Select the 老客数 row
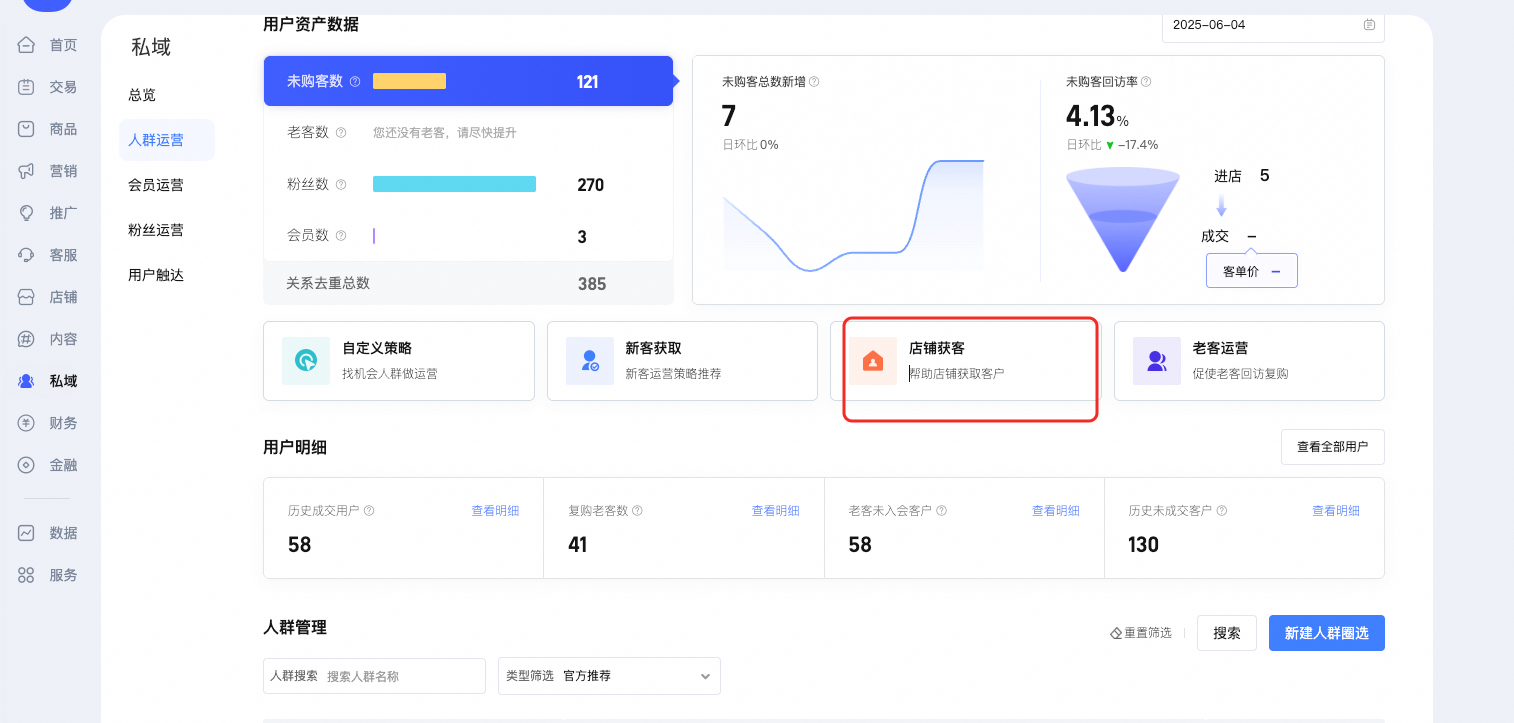This screenshot has width=1514, height=723. pyautogui.click(x=468, y=132)
